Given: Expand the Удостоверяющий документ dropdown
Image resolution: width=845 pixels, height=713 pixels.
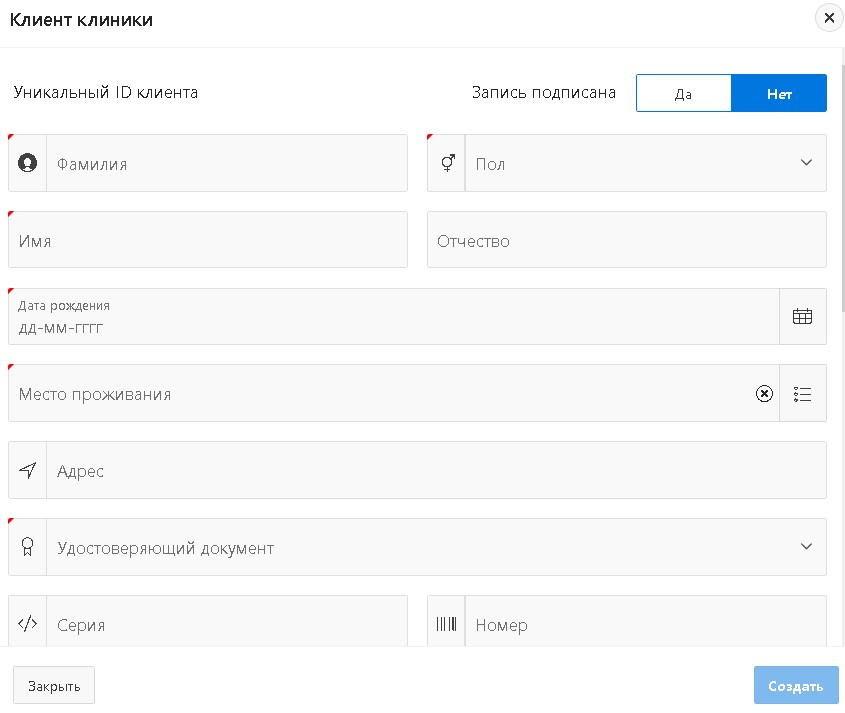Looking at the screenshot, I should pyautogui.click(x=806, y=547).
